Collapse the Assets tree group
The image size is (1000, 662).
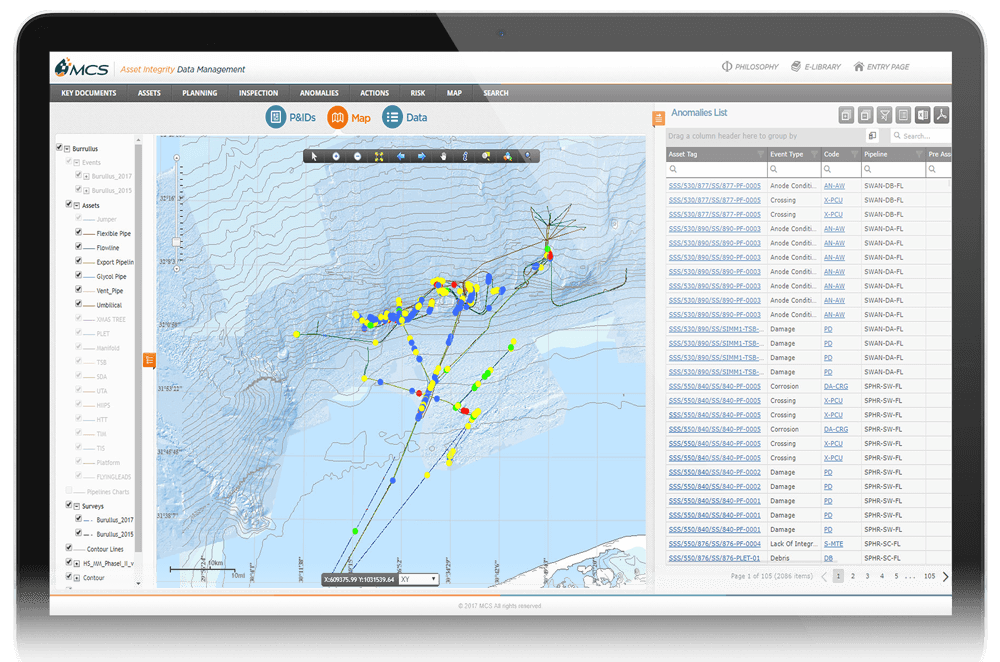pyautogui.click(x=77, y=205)
